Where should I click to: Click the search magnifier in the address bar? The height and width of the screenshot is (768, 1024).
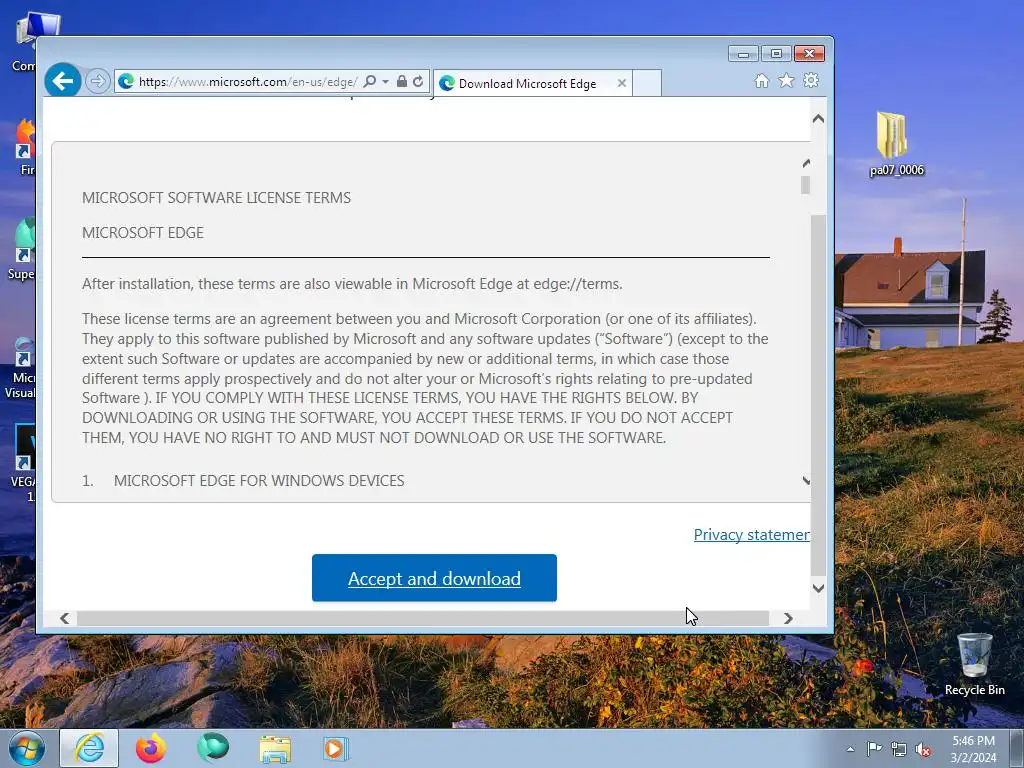point(370,82)
